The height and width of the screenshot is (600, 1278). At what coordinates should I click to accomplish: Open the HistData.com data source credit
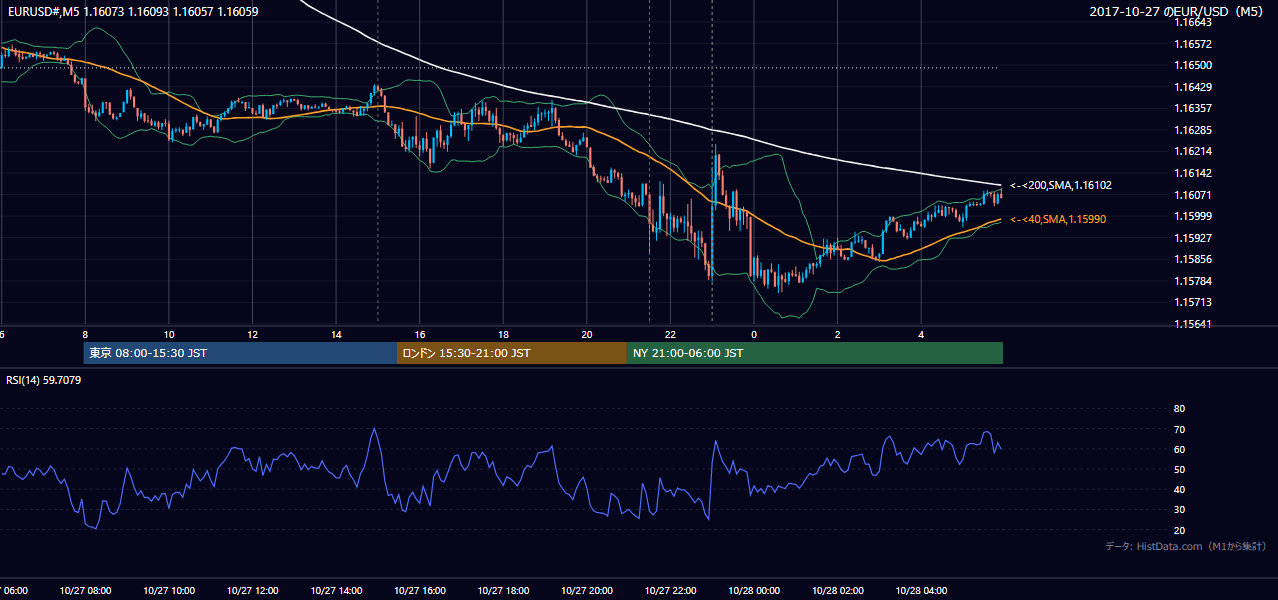point(1186,547)
